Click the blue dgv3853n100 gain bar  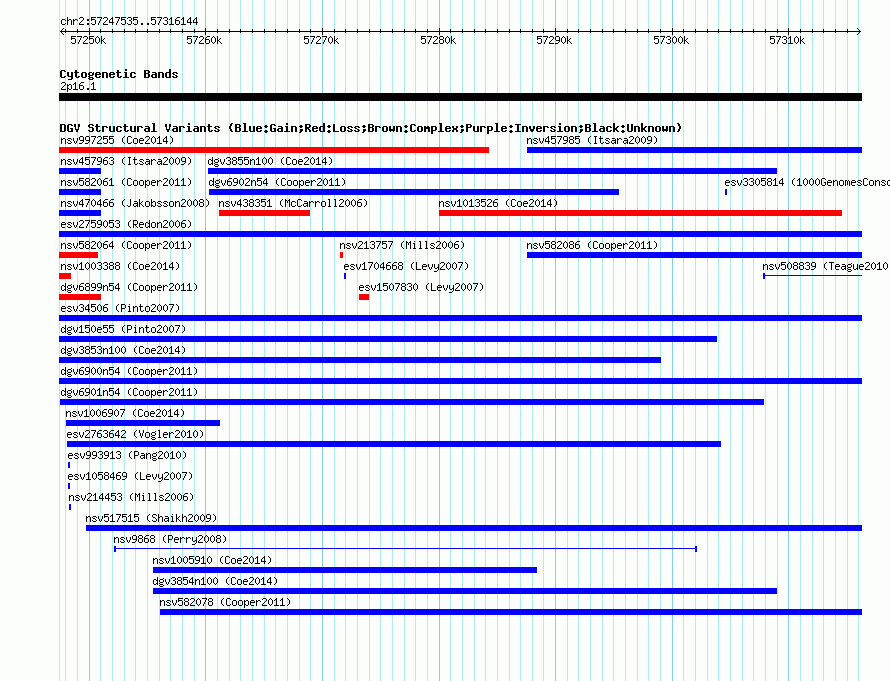(360, 360)
